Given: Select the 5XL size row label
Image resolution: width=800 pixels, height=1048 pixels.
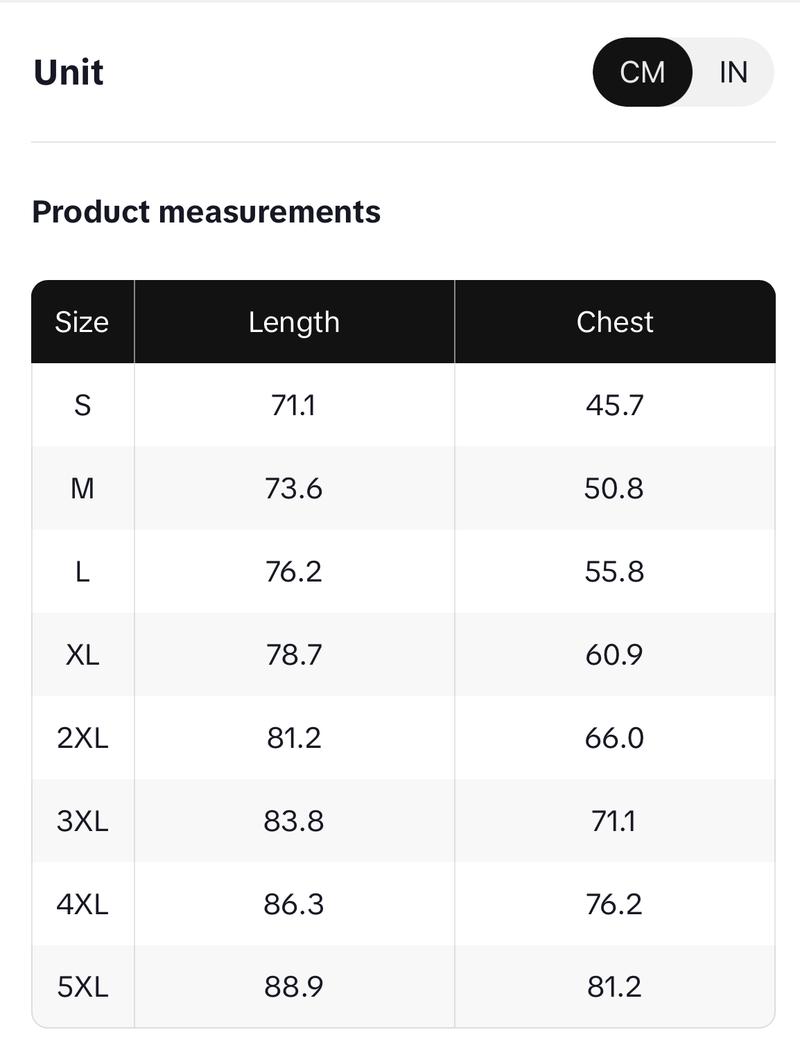Looking at the screenshot, I should click(x=82, y=987).
